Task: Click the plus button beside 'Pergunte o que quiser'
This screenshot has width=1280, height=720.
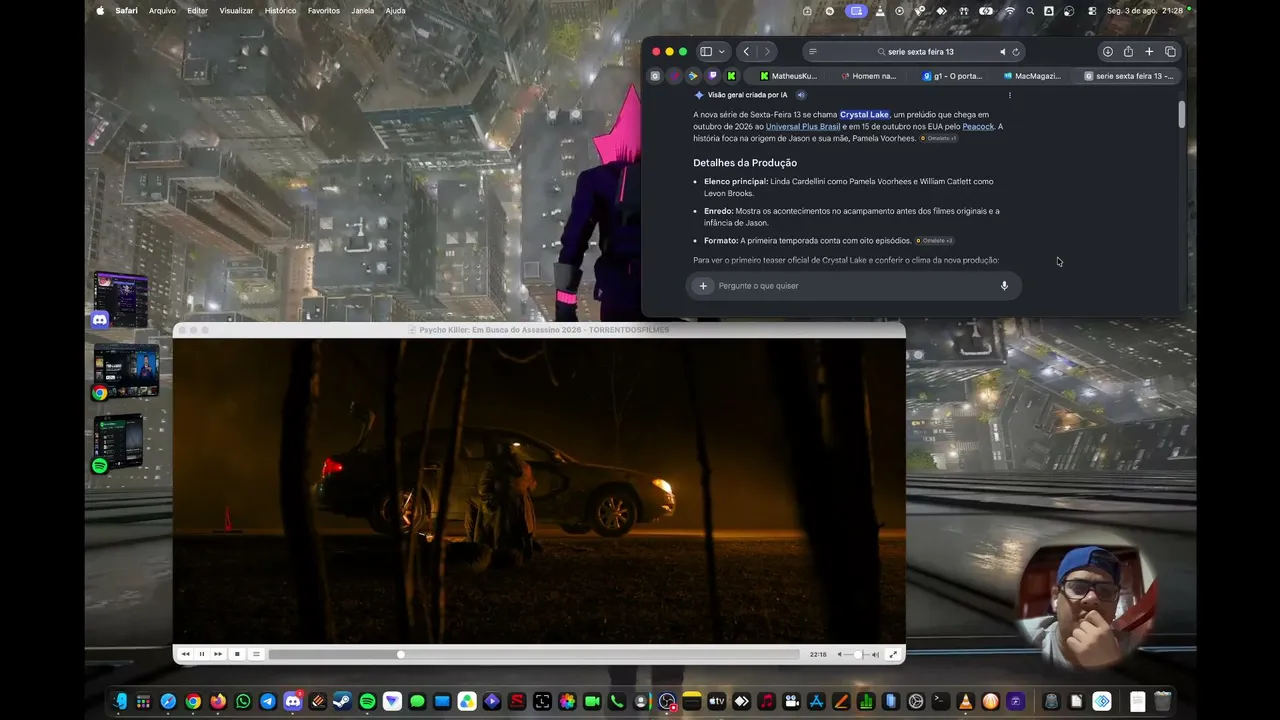Action: click(703, 286)
